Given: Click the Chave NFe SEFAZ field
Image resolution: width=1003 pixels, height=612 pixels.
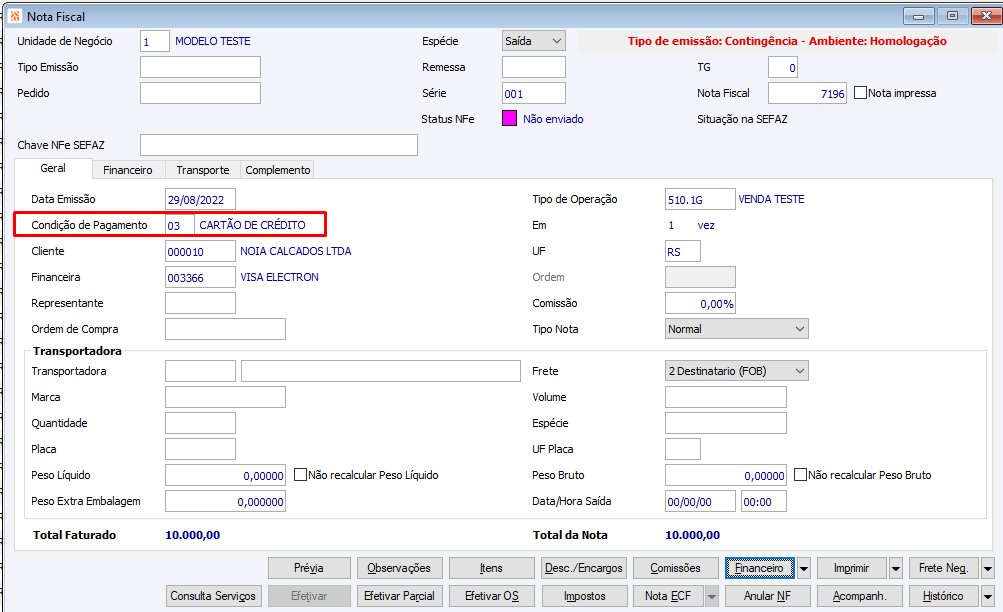Looking at the screenshot, I should 279,145.
